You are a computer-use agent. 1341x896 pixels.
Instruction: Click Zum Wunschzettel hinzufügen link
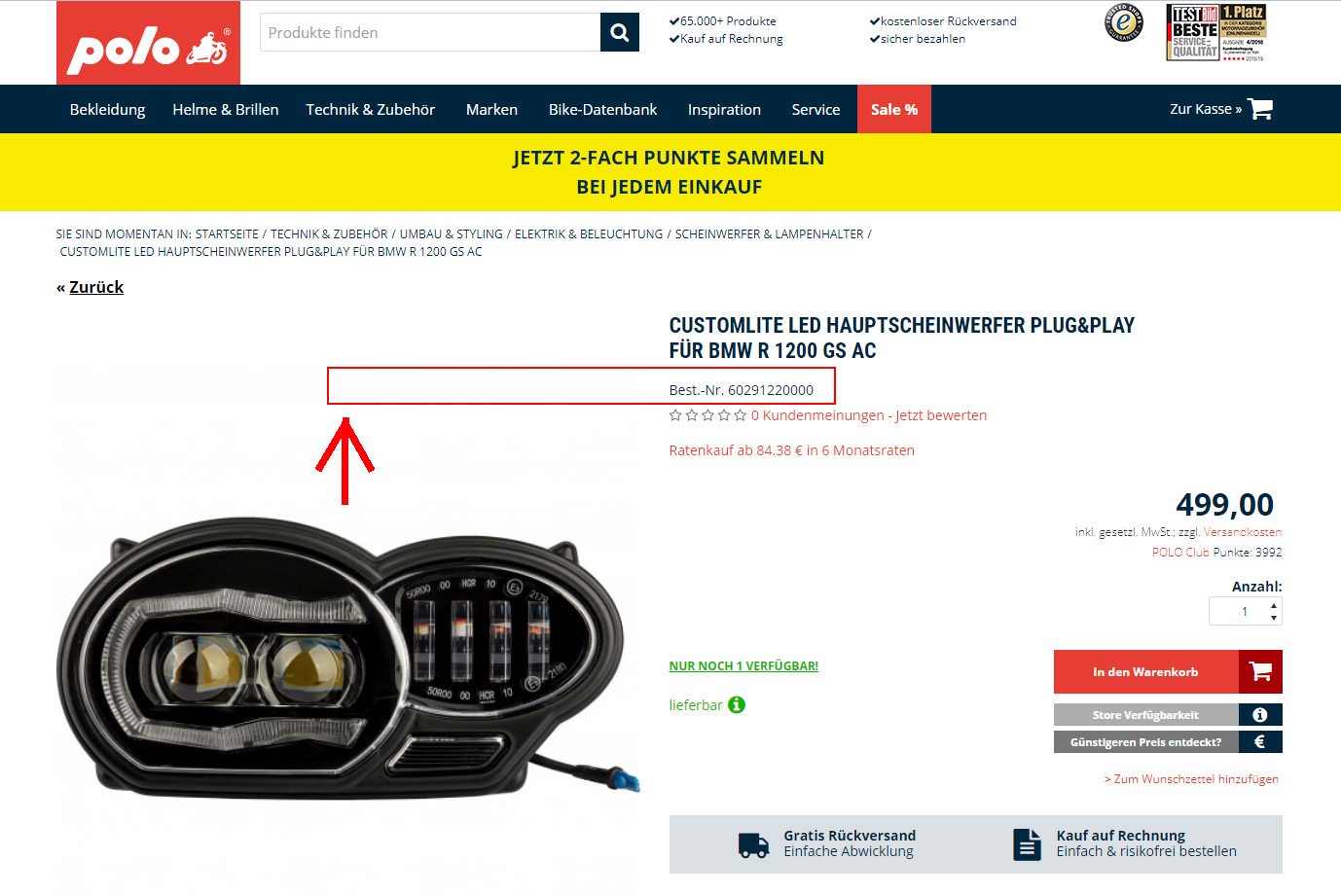1191,779
